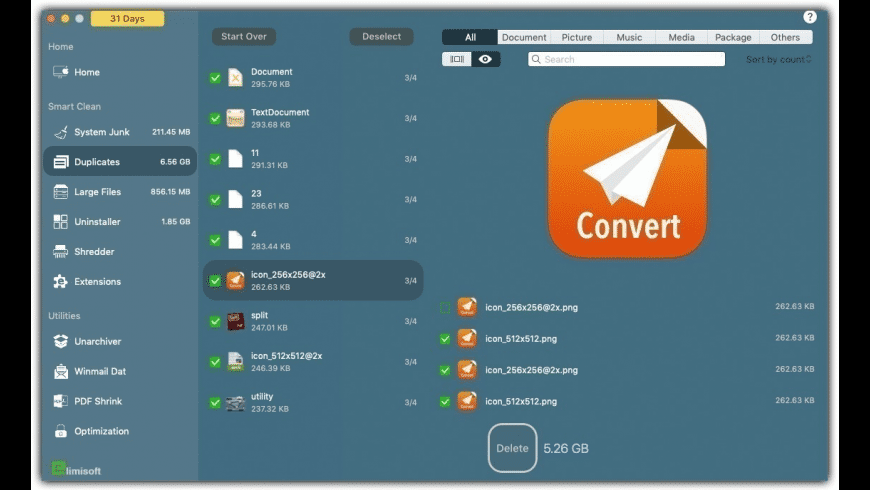Select the TextDocument group icon

tap(235, 118)
